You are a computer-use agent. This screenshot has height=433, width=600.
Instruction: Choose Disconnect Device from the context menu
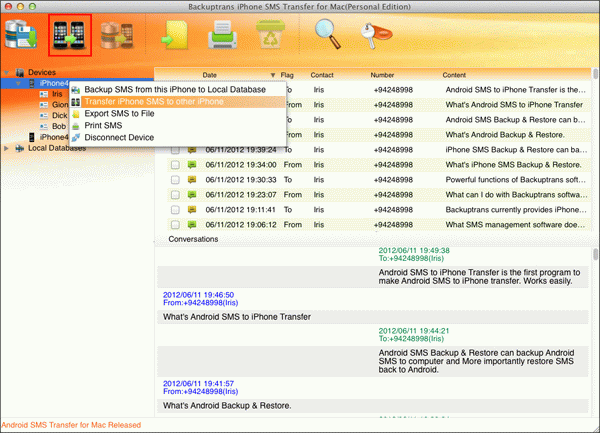(x=178, y=137)
